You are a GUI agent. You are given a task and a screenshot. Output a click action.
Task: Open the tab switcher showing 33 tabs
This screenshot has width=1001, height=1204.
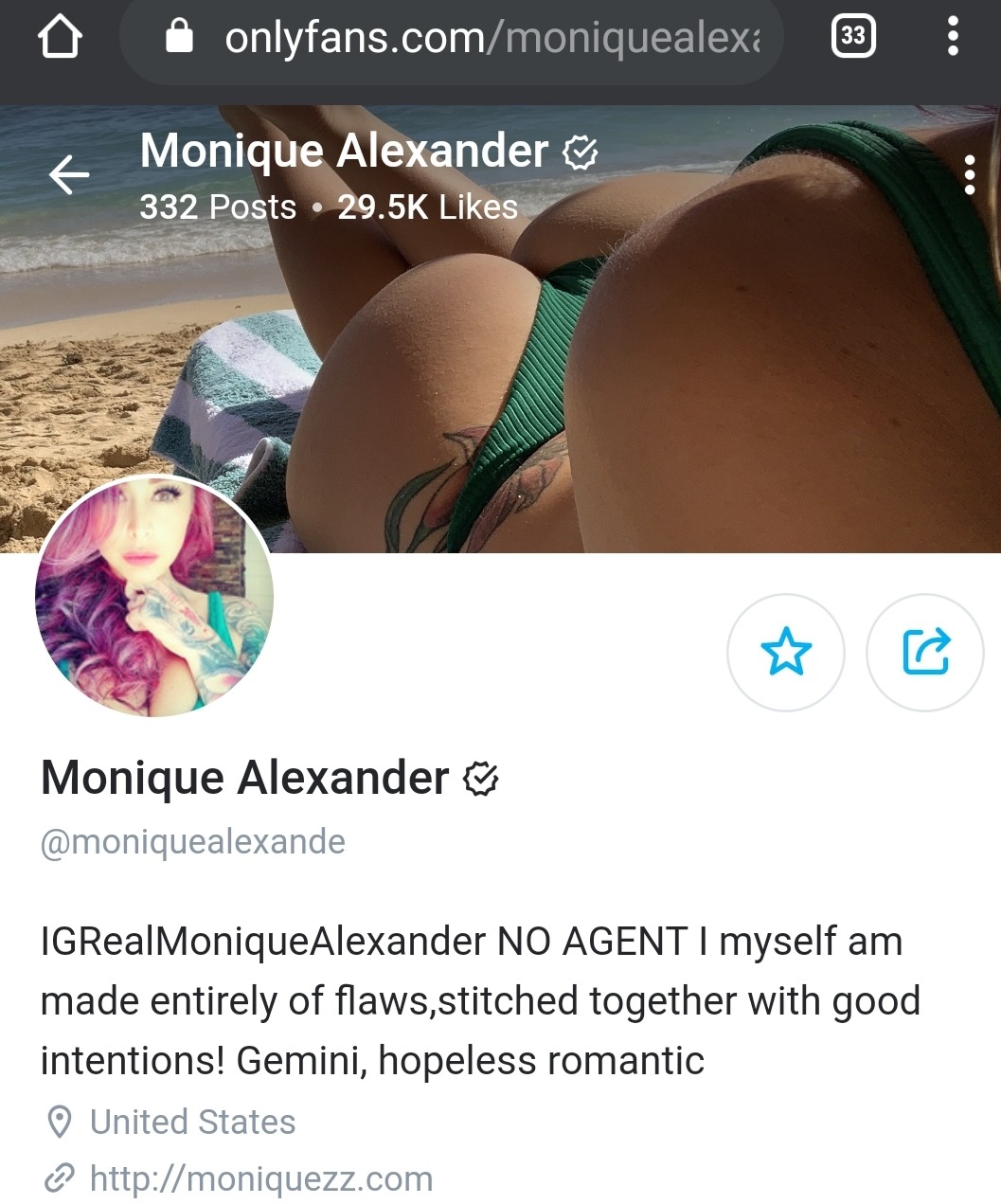[x=853, y=36]
